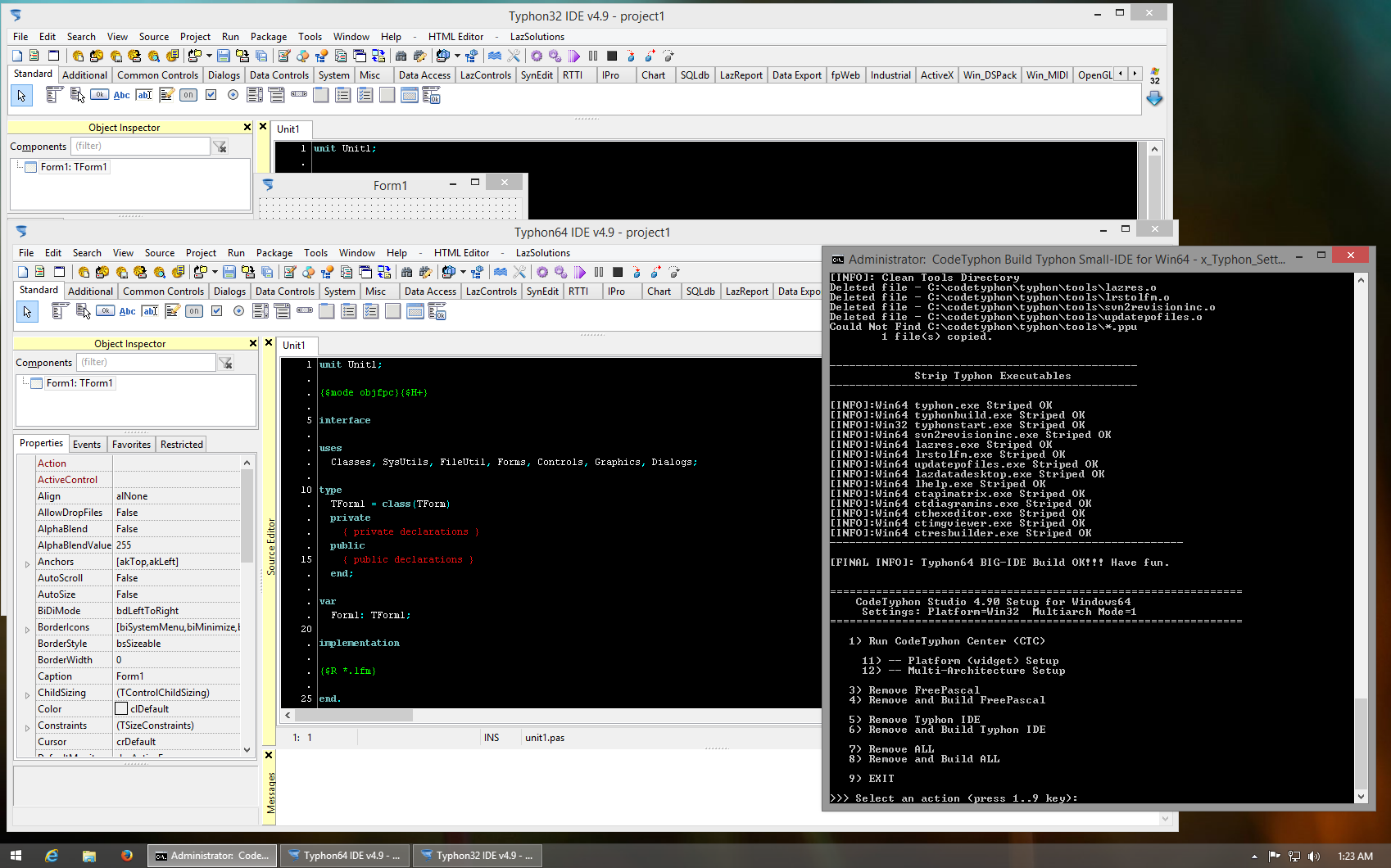This screenshot has width=1391, height=868.
Task: Click source editor horizontal scrollbar thumb
Action: click(354, 715)
